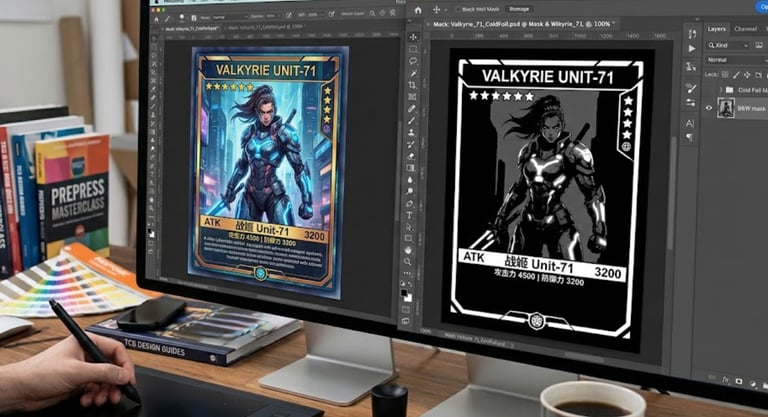
Task: Click the Home icon in left window options bar
Action: pos(156,19)
